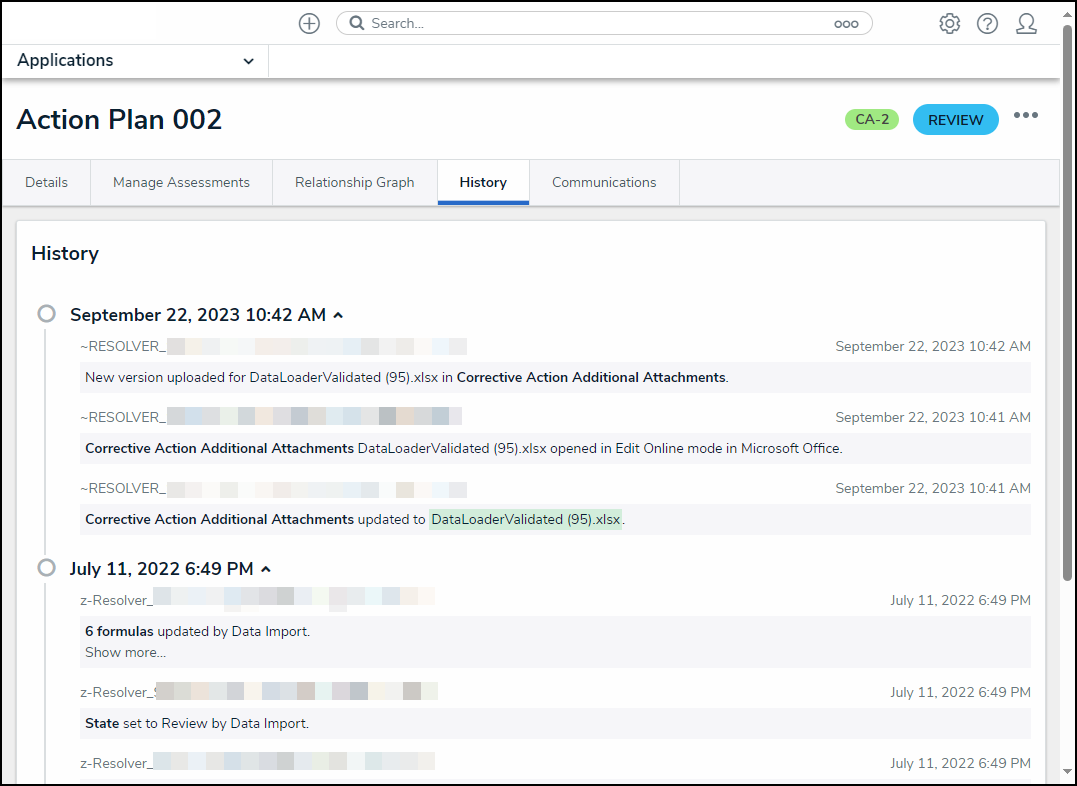The height and width of the screenshot is (786, 1077).
Task: Click the CA-2 green badge
Action: [872, 120]
